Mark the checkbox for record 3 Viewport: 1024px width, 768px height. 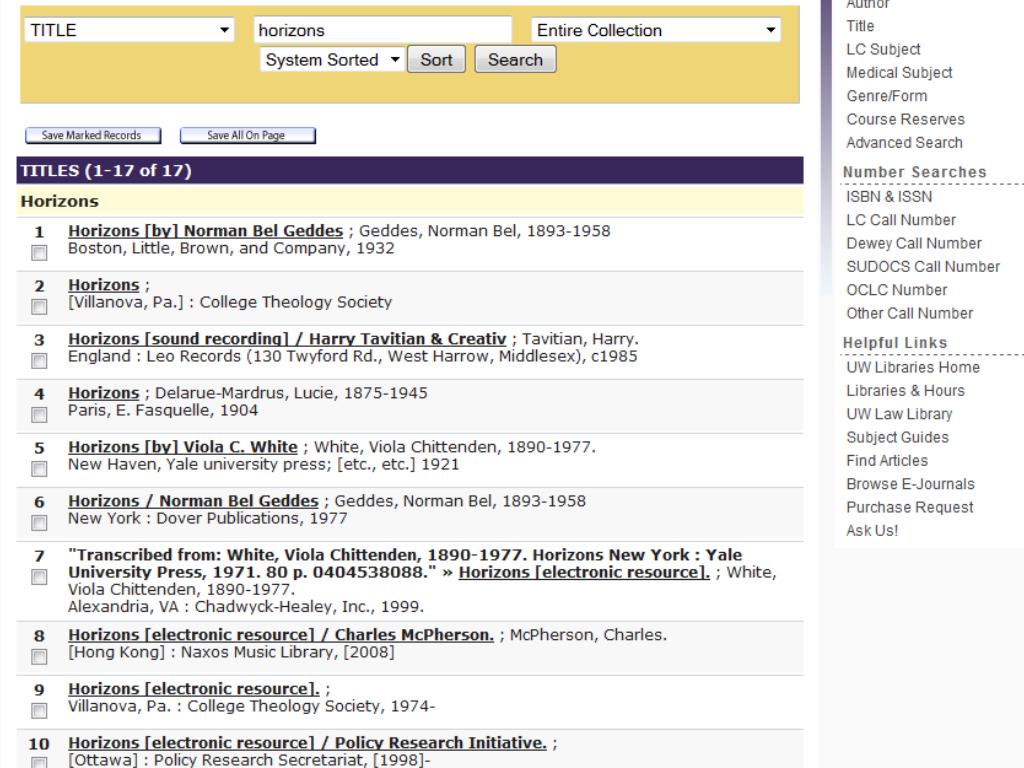pos(39,361)
